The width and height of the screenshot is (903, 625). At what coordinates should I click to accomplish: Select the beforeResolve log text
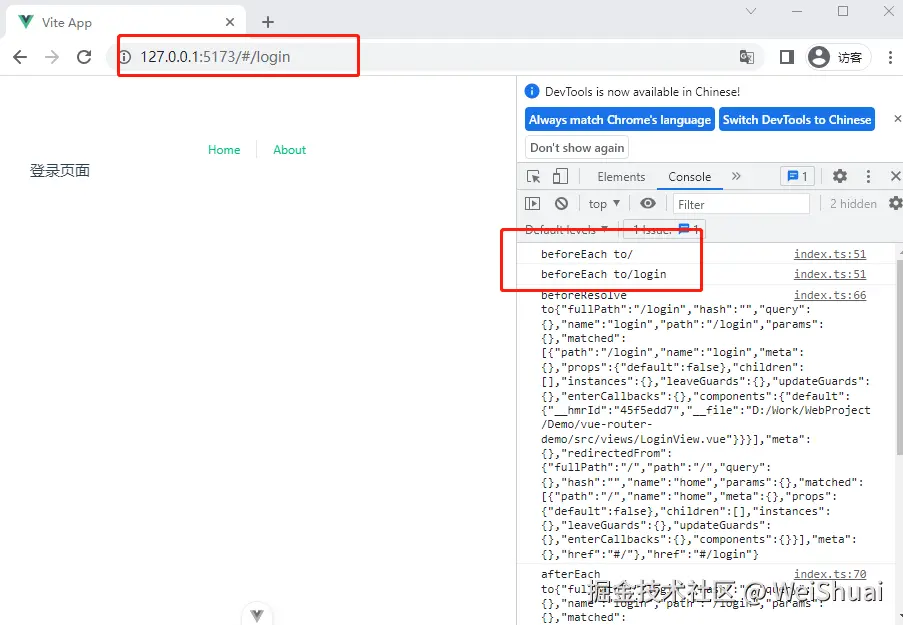point(584,295)
